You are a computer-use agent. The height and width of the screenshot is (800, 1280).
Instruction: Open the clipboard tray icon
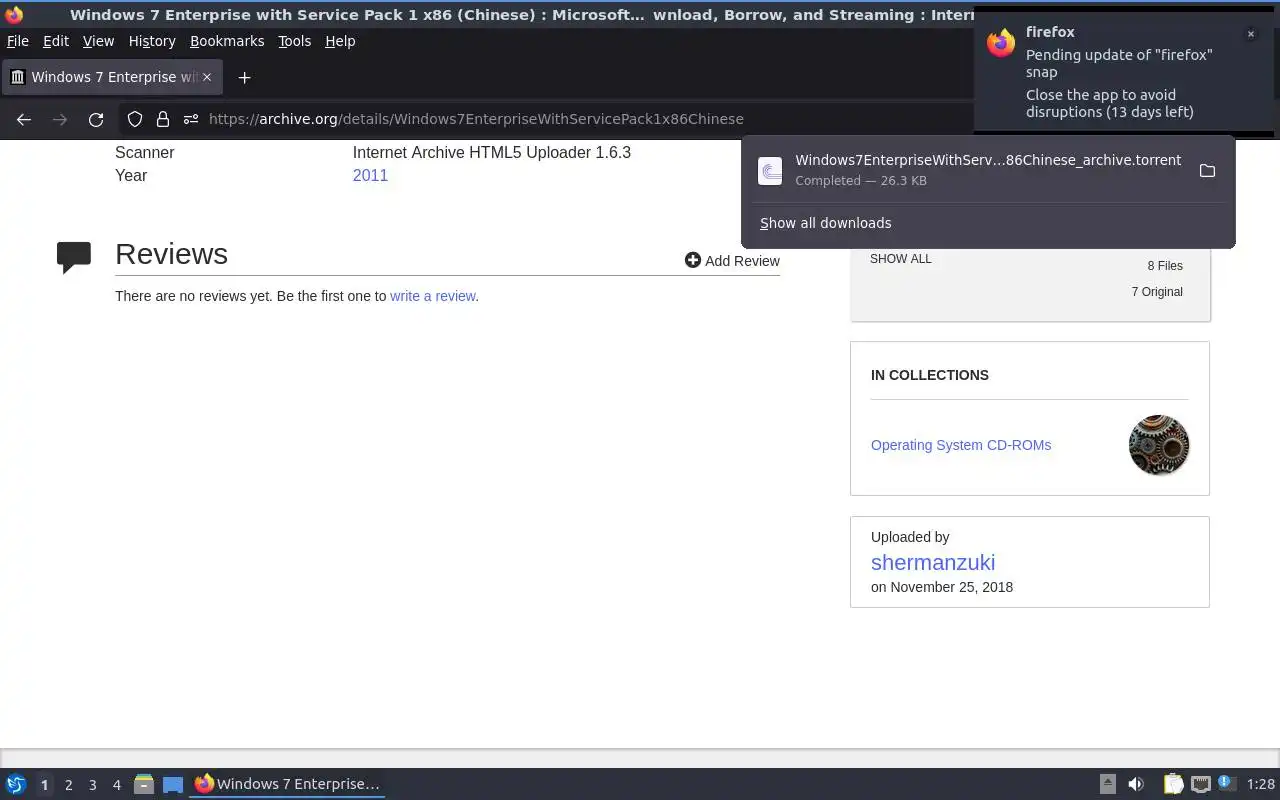coord(1173,785)
